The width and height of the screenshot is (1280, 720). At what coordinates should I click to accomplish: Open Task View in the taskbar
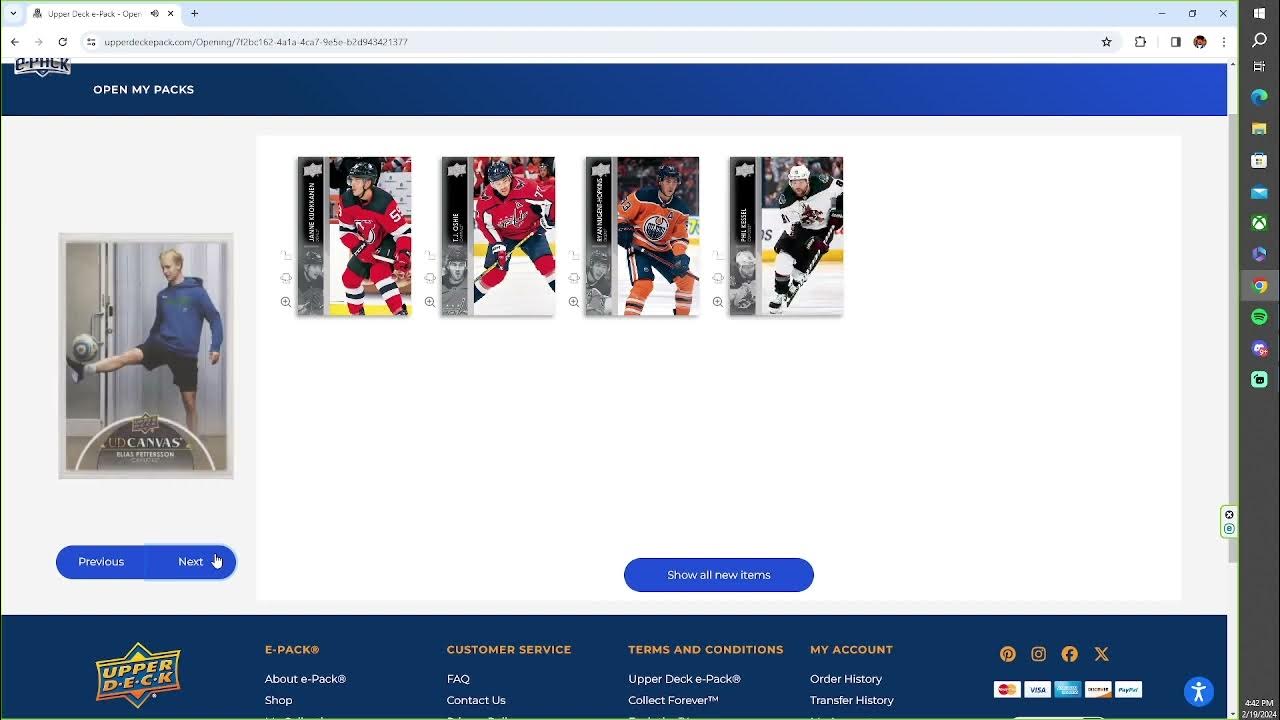pos(1259,66)
